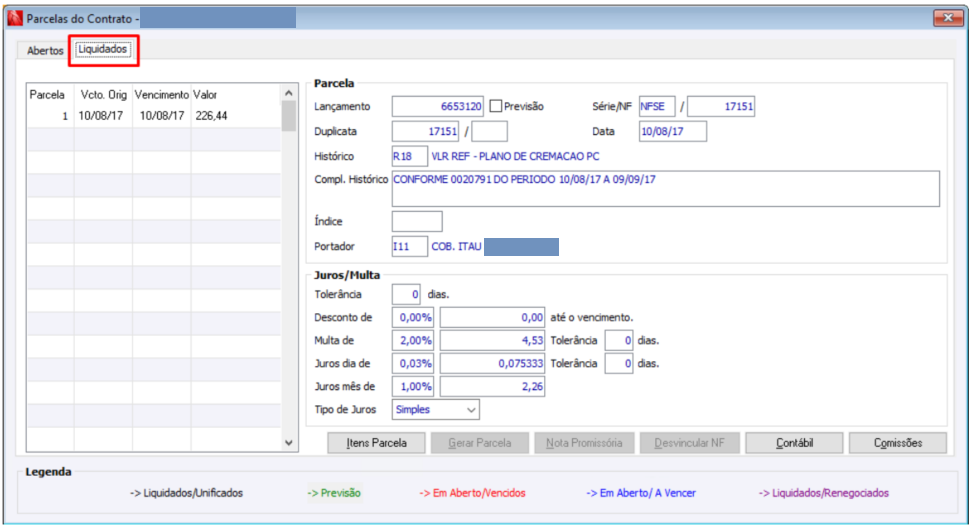The height and width of the screenshot is (527, 969).
Task: Click the Duplicata field 17151
Action: 425,131
